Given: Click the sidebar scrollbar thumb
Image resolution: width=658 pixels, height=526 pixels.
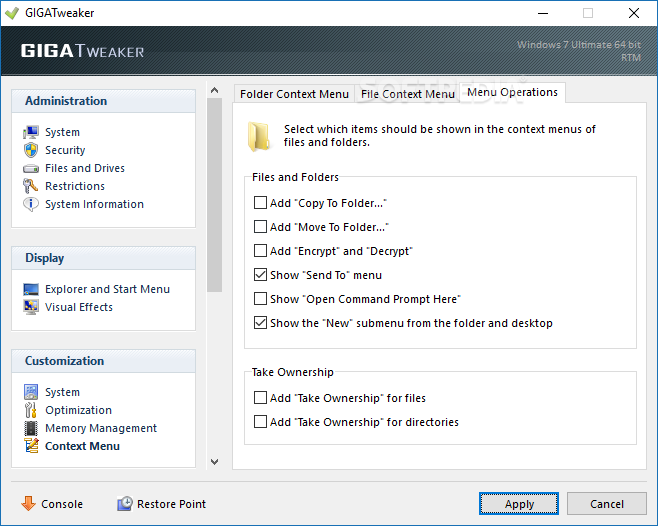Looking at the screenshot, I should (x=214, y=195).
